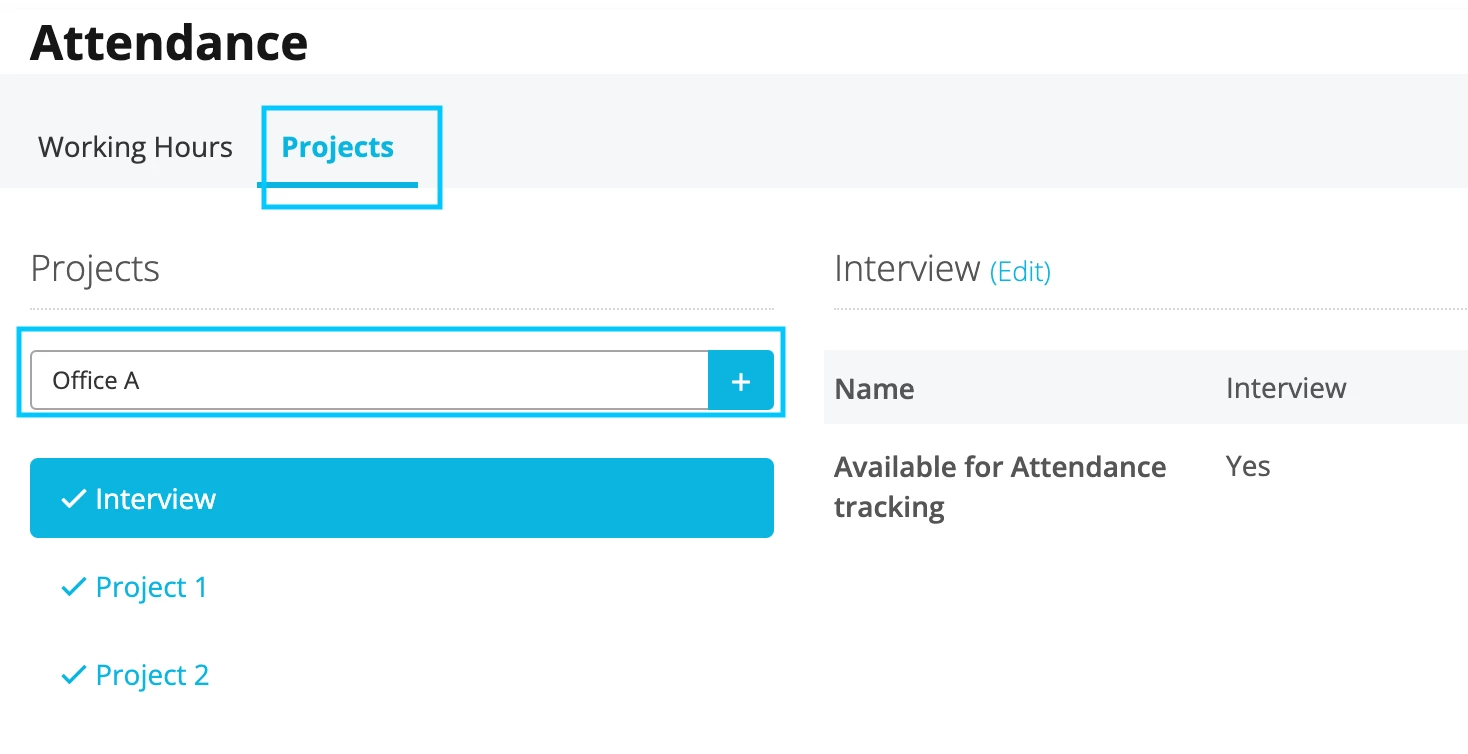Viewport: 1468px width, 754px height.
Task: Click the checkmark icon beside Interview
Action: (73, 498)
